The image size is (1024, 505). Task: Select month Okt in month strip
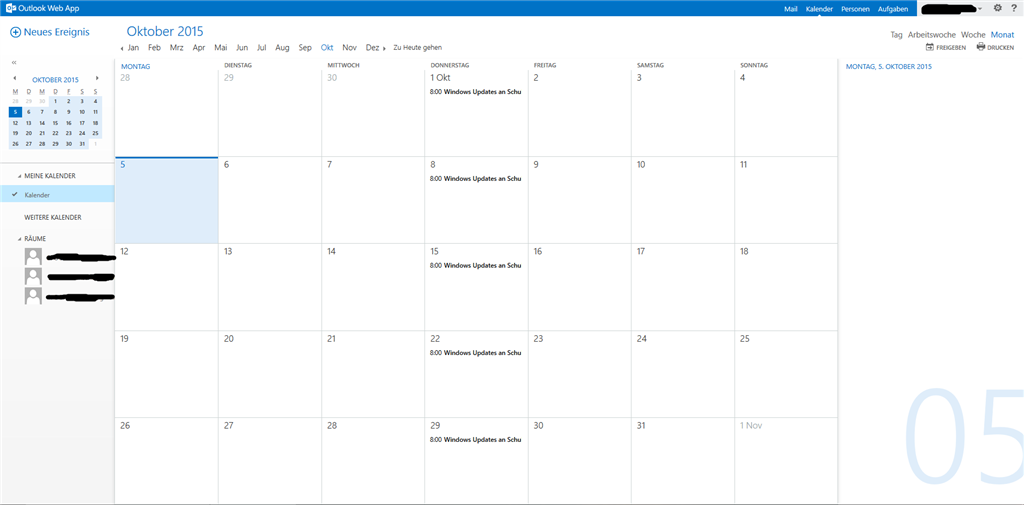(327, 48)
